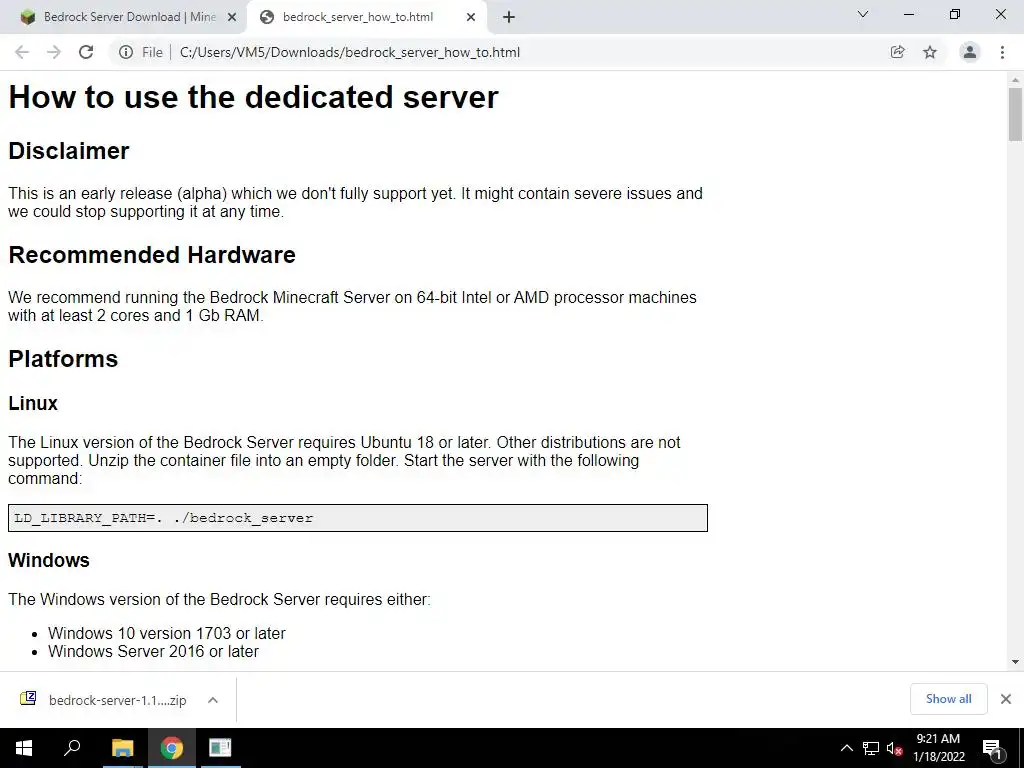Close the bedrock_server_how_to.html tab
1024x768 pixels.
click(471, 17)
